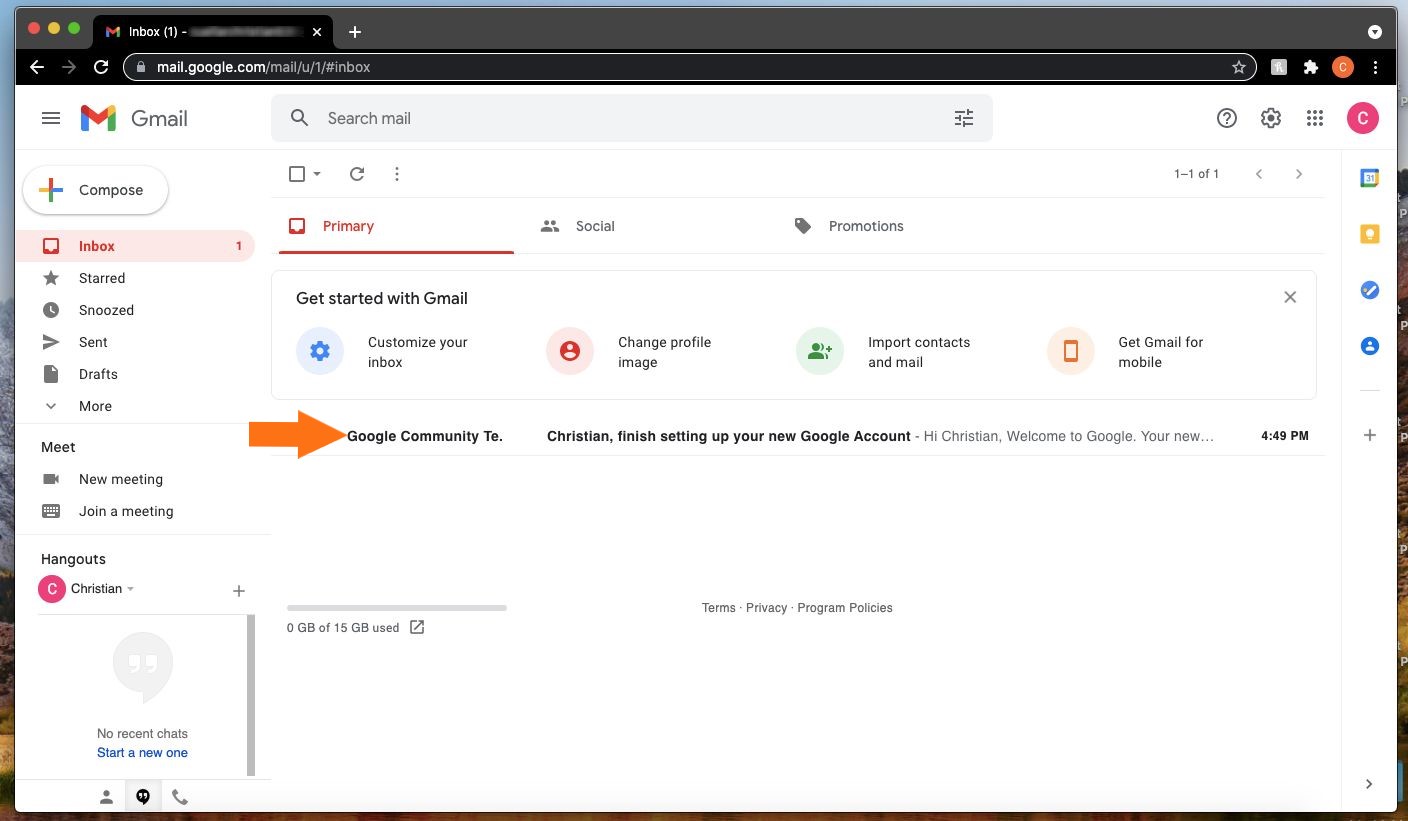Tick the select-all checkbox

[x=297, y=174]
